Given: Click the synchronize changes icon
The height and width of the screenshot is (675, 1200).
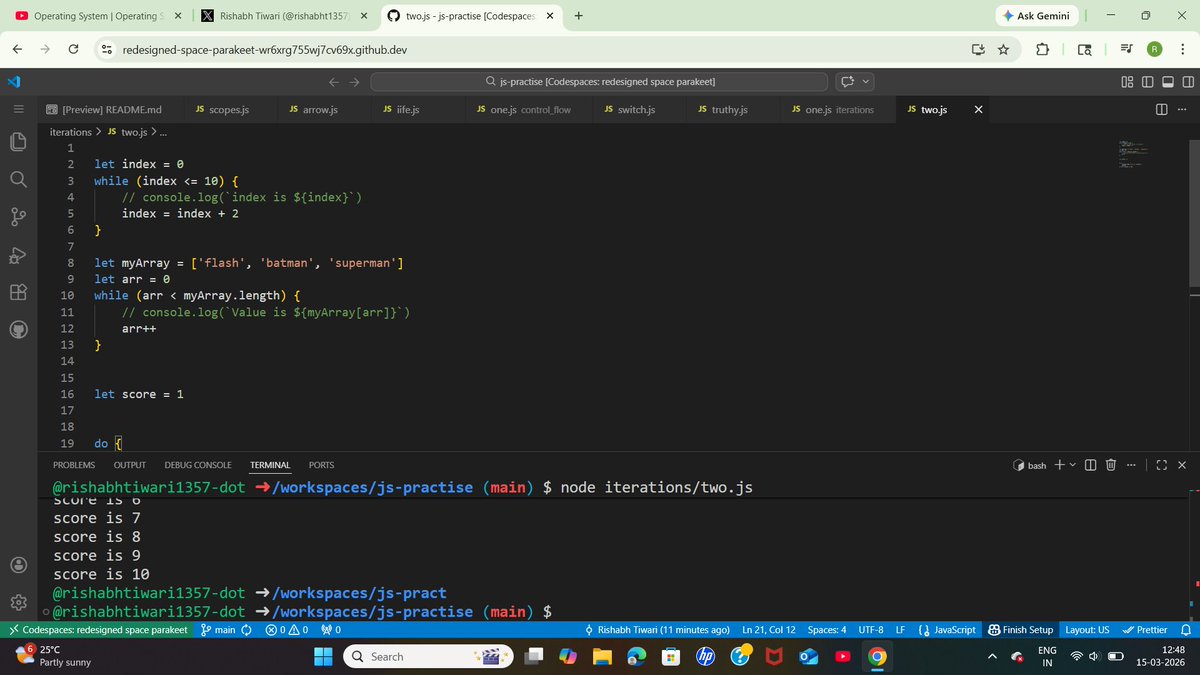Looking at the screenshot, I should [x=246, y=630].
